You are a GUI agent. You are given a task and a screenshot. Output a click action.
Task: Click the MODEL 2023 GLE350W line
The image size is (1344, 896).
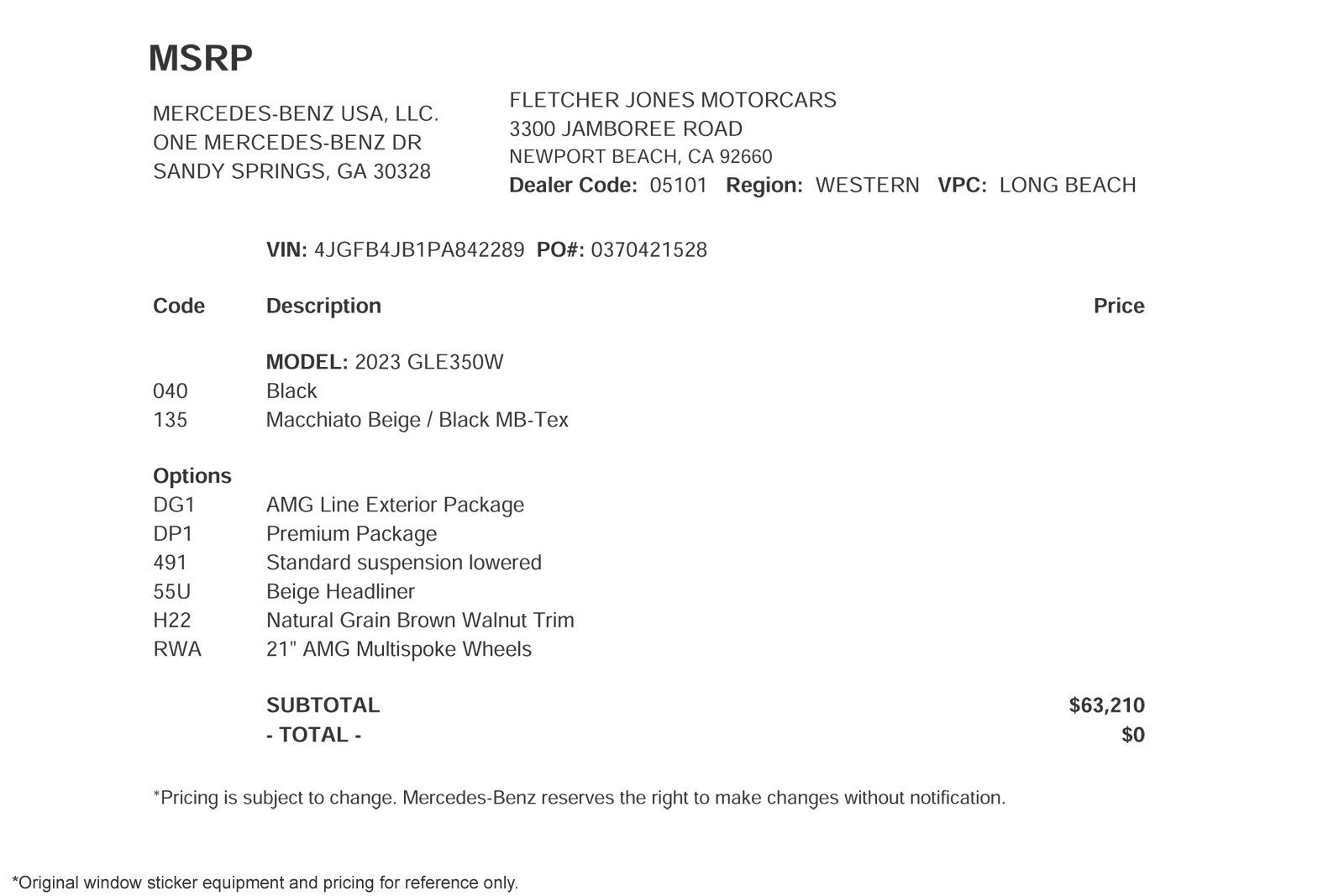[x=385, y=363]
